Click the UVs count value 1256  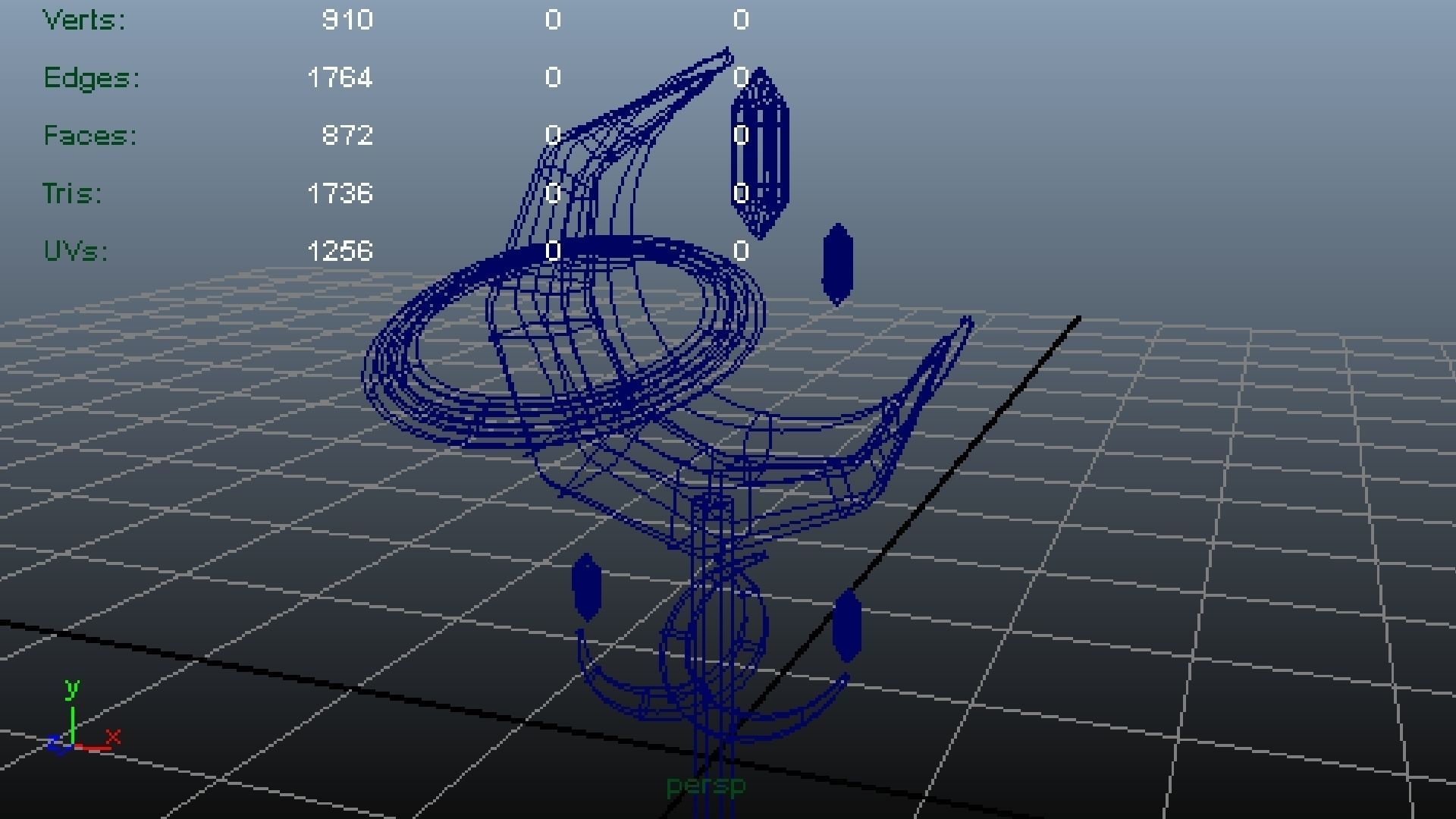(x=340, y=251)
